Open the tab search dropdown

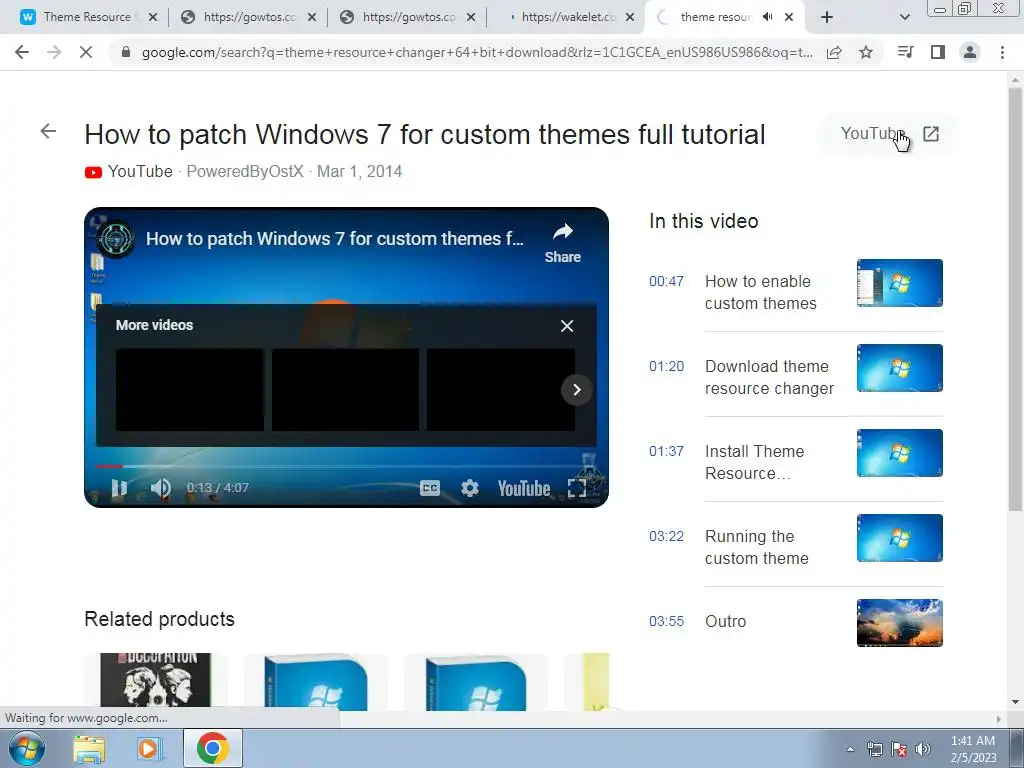click(x=904, y=17)
